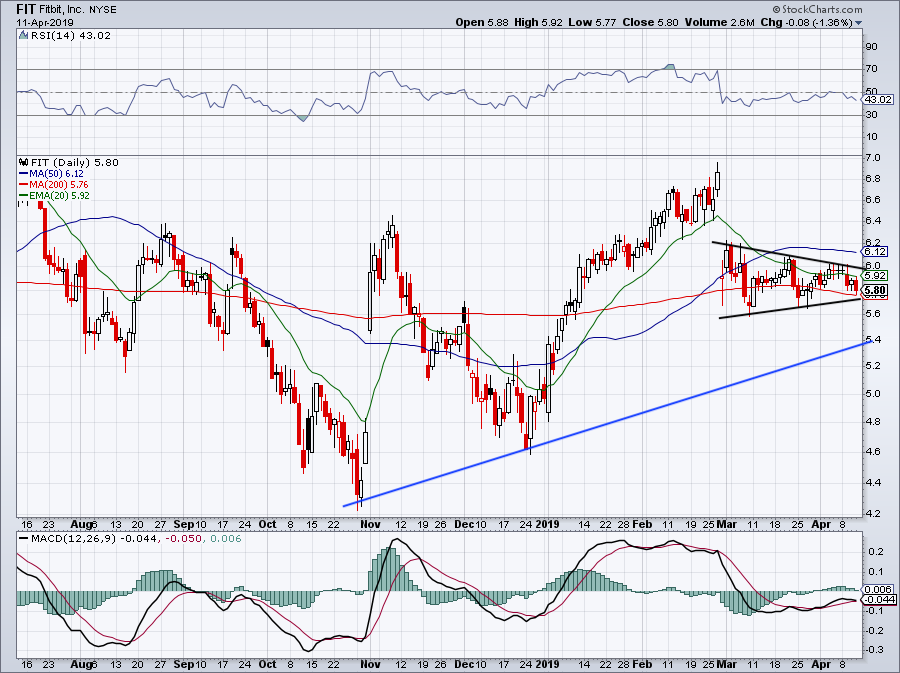Click 'Mar' on the price panel date axis
This screenshot has width=900, height=673.
click(x=727, y=524)
